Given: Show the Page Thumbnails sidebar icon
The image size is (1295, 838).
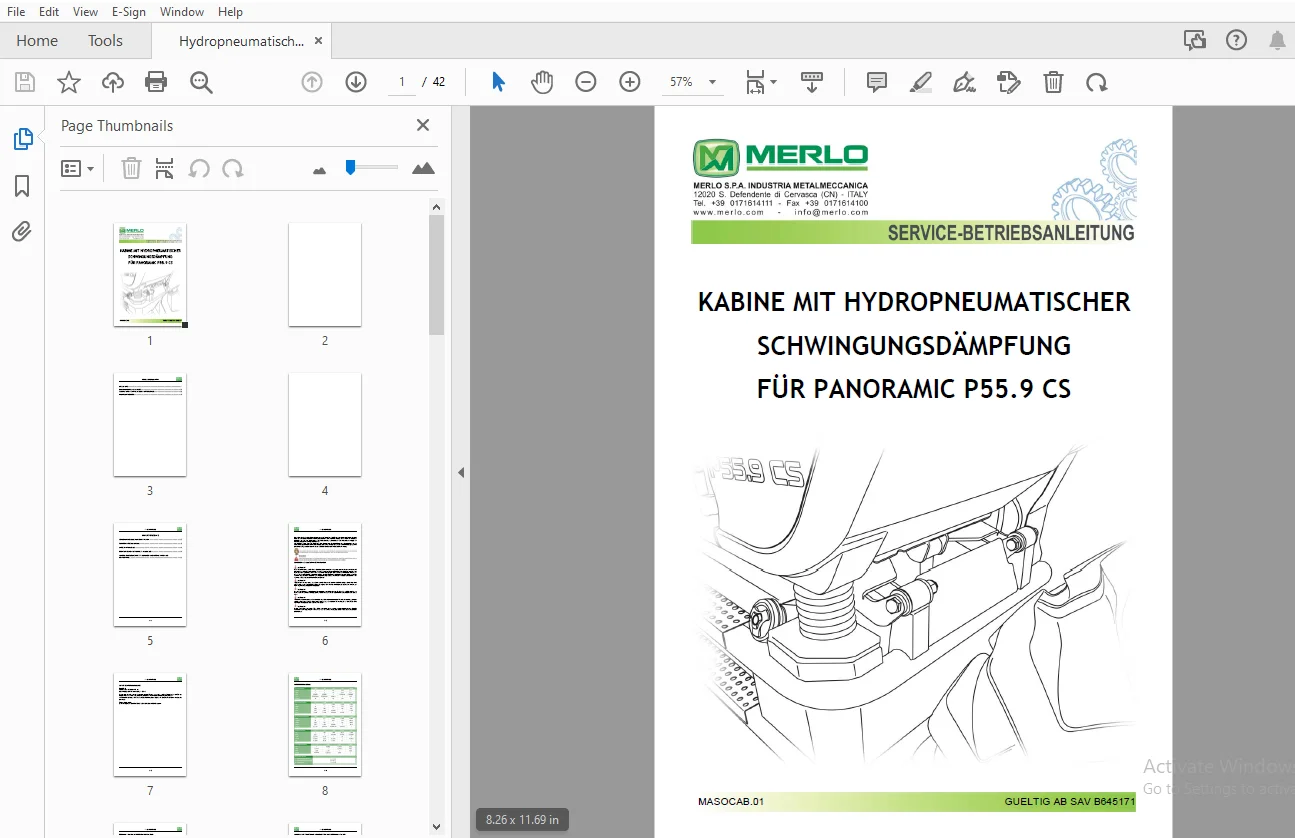Looking at the screenshot, I should 23,139.
